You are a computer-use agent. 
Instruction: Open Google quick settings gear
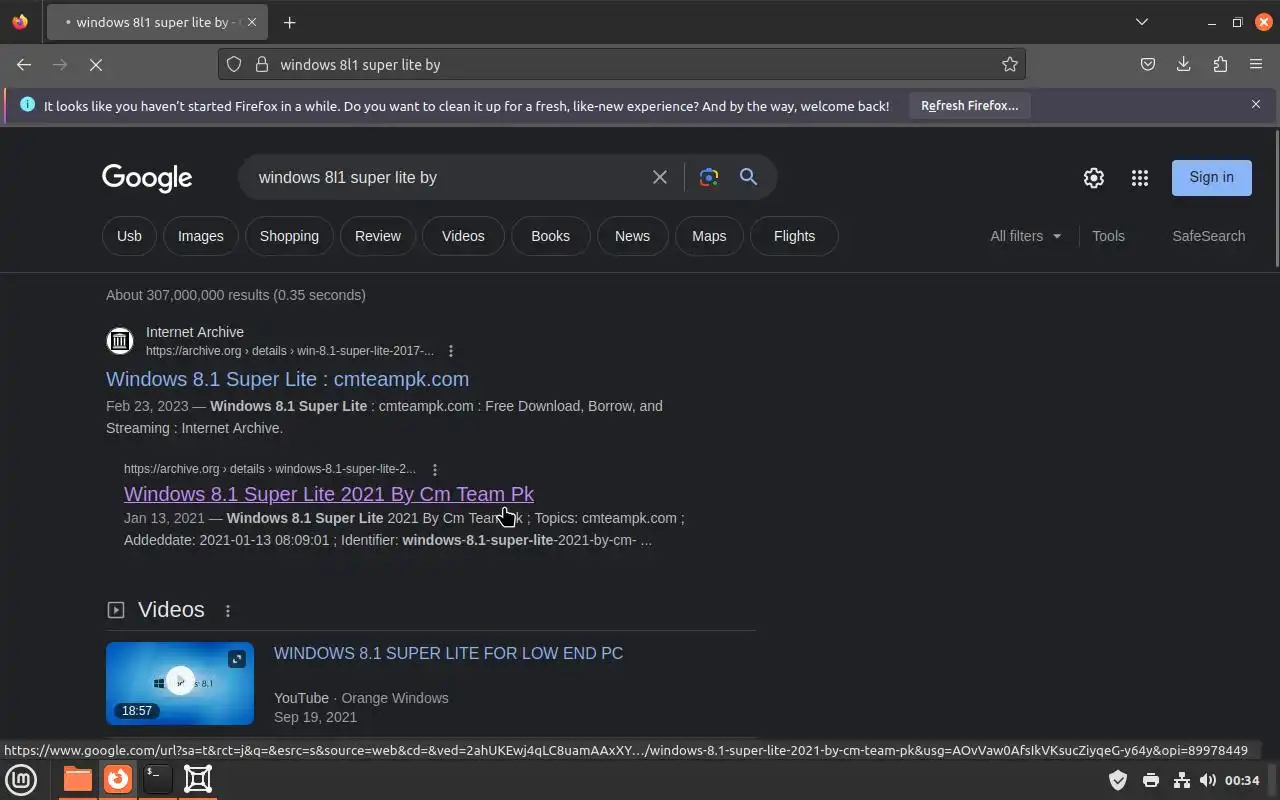pos(1094,178)
